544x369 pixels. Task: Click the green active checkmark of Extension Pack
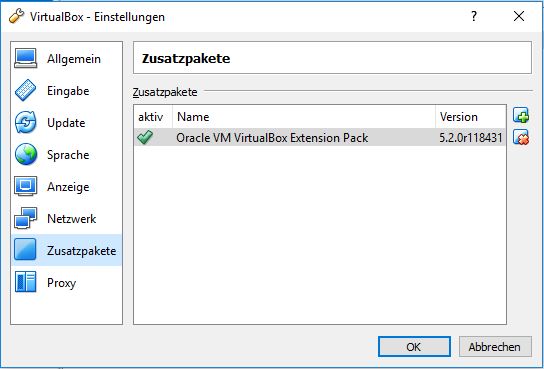coord(145,138)
